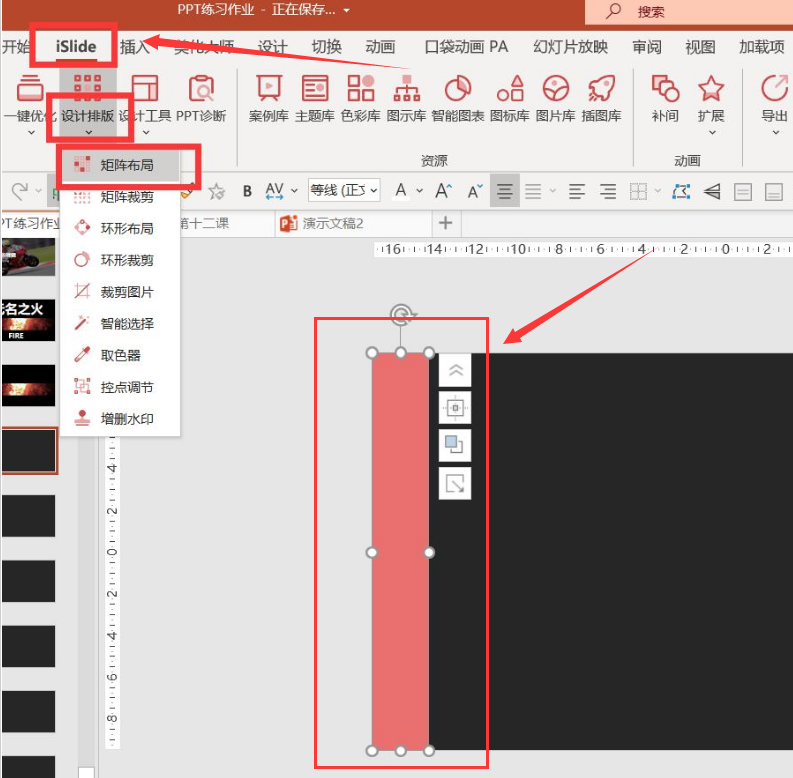Click the layer order floating icon

click(455, 445)
